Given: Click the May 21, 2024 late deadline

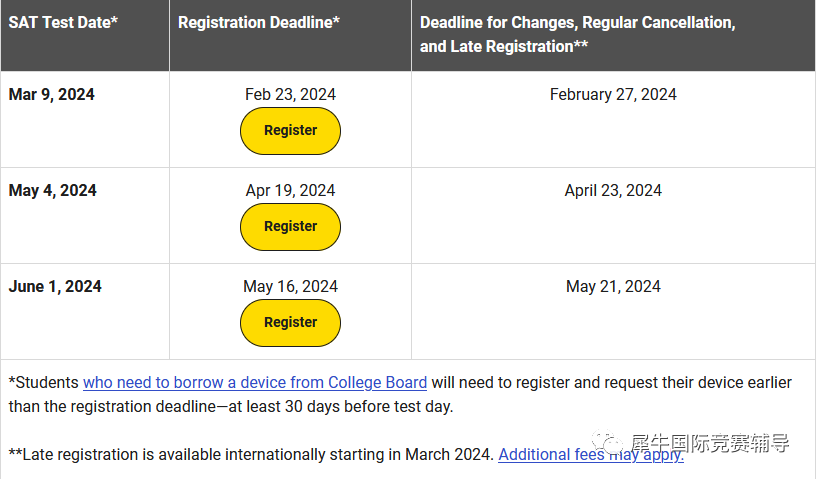Looking at the screenshot, I should pyautogui.click(x=613, y=286).
